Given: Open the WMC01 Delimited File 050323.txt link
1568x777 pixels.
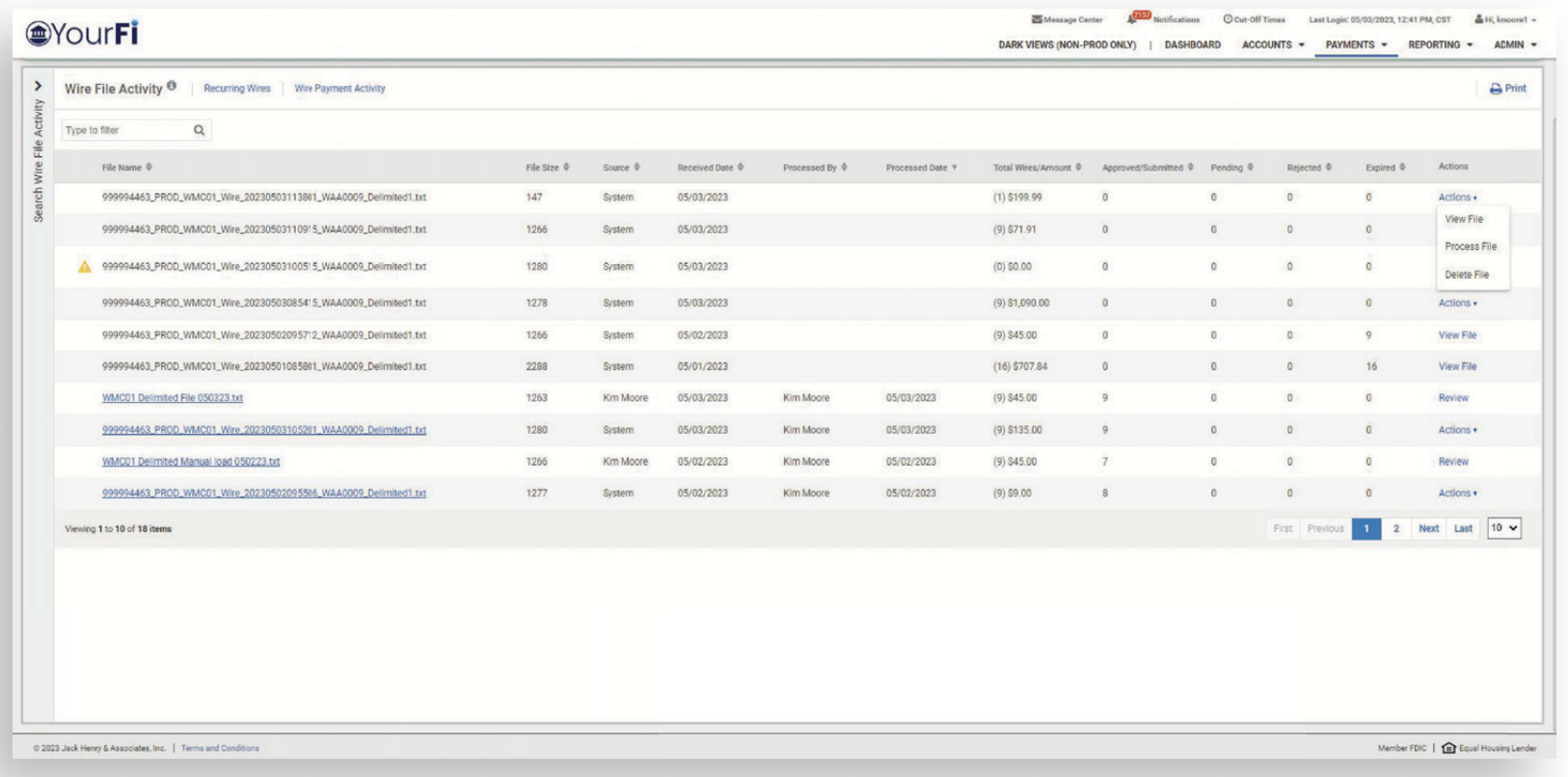Looking at the screenshot, I should (173, 398).
